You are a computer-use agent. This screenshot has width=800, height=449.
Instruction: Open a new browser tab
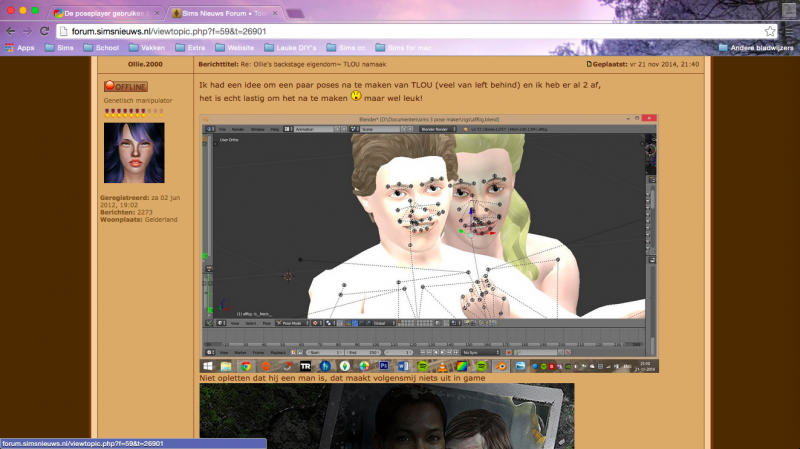295,14
